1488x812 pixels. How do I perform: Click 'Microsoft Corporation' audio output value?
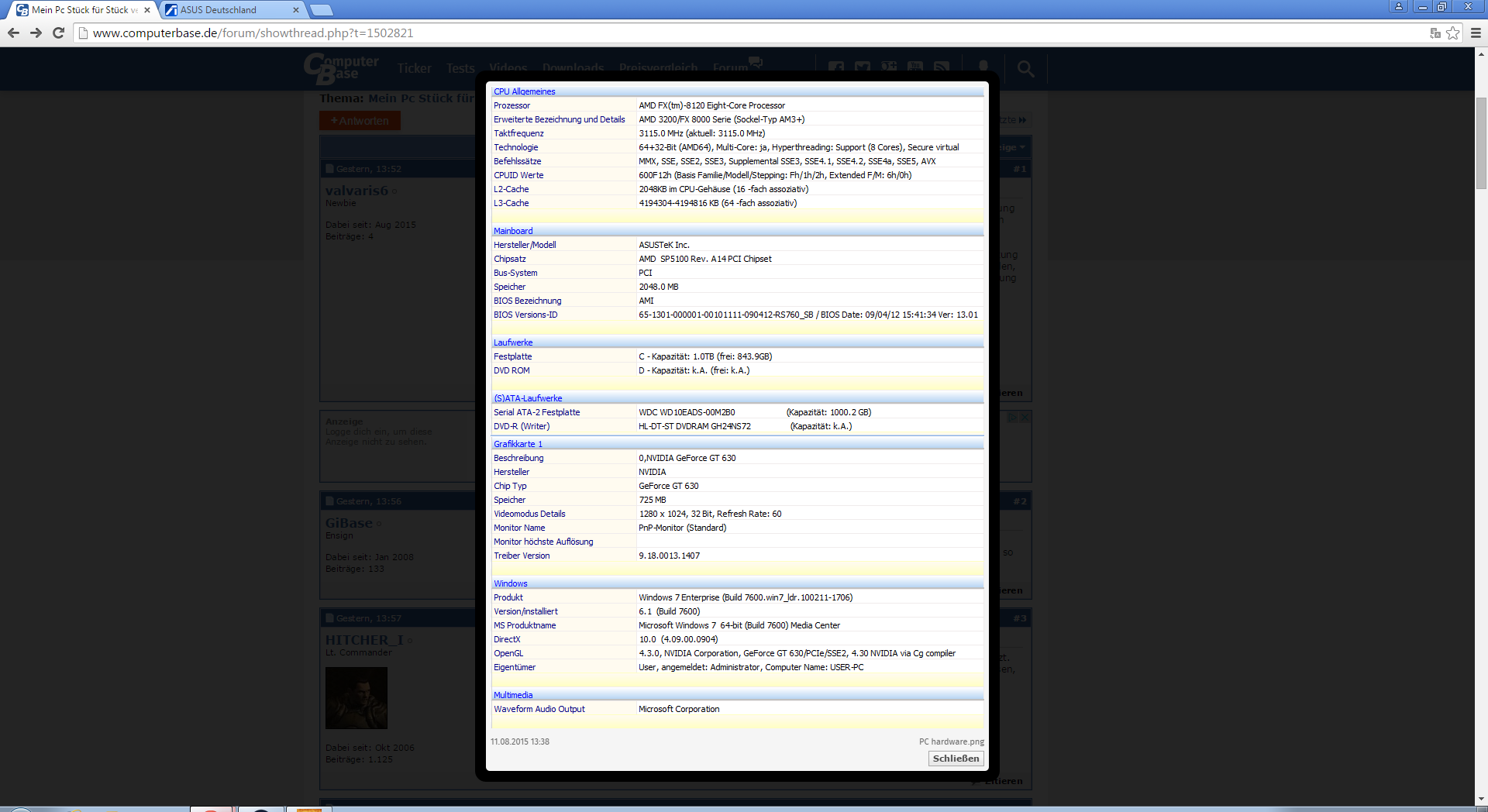[679, 709]
